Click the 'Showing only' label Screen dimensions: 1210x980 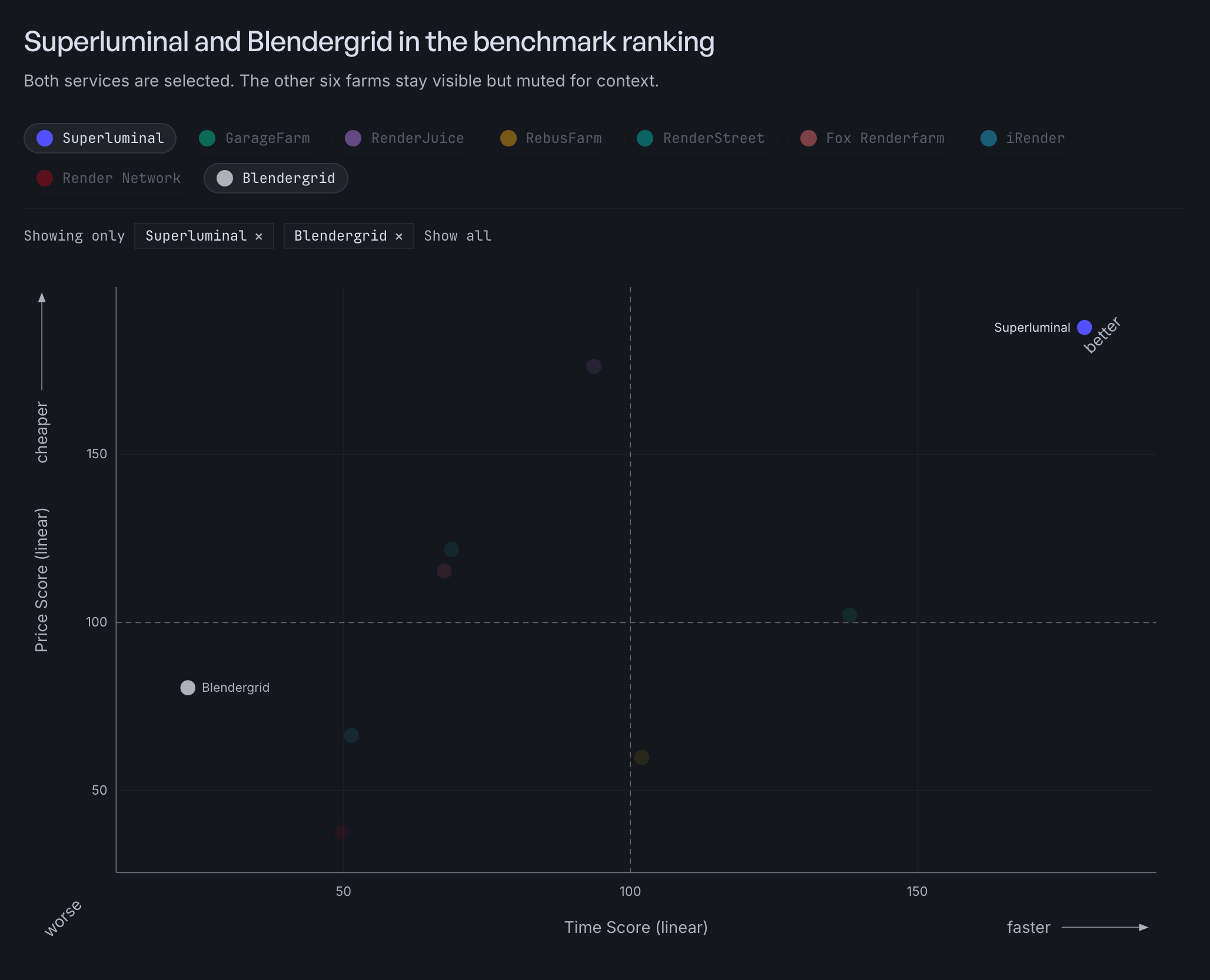[74, 236]
